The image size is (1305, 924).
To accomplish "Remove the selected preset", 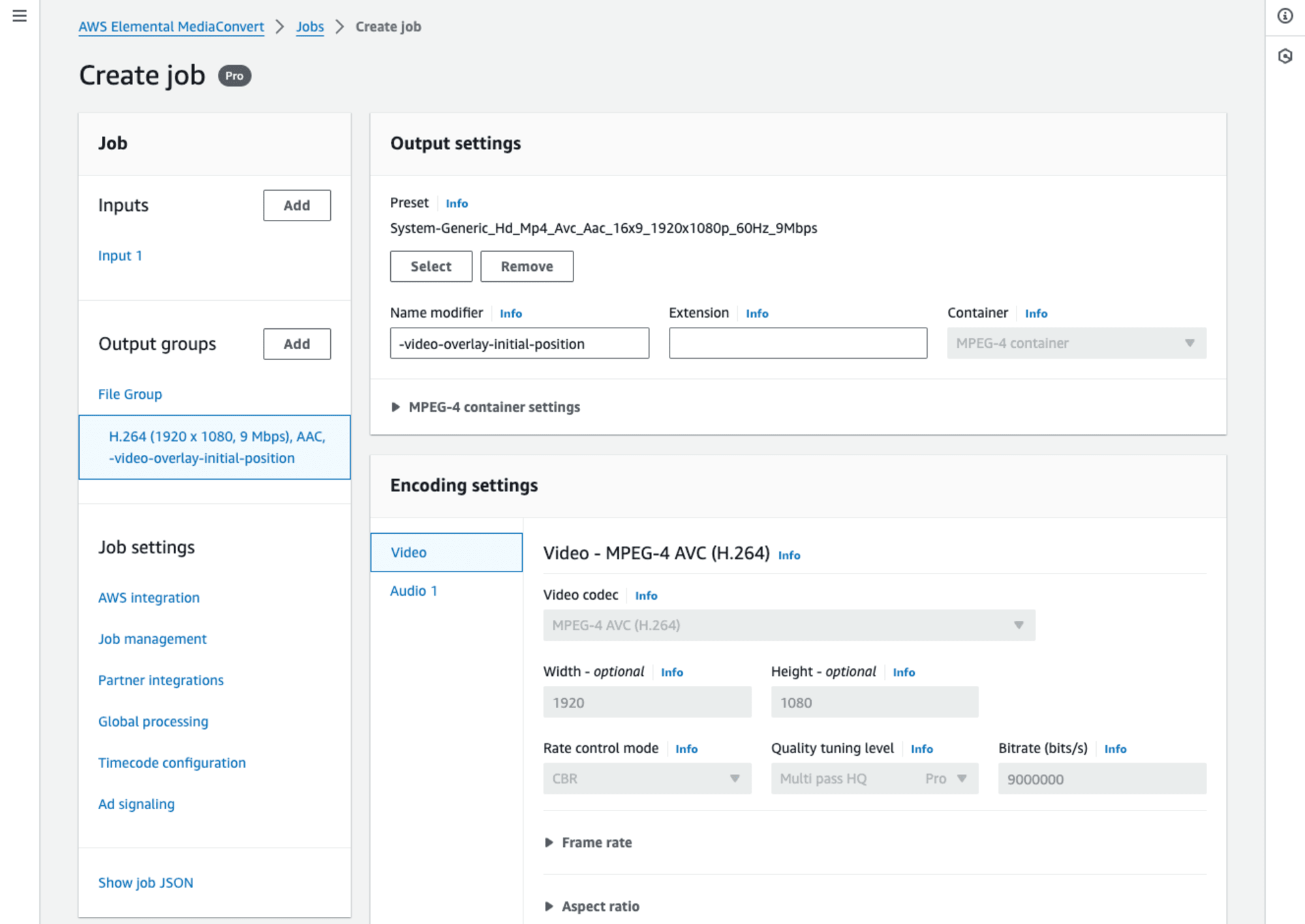I will 527,266.
